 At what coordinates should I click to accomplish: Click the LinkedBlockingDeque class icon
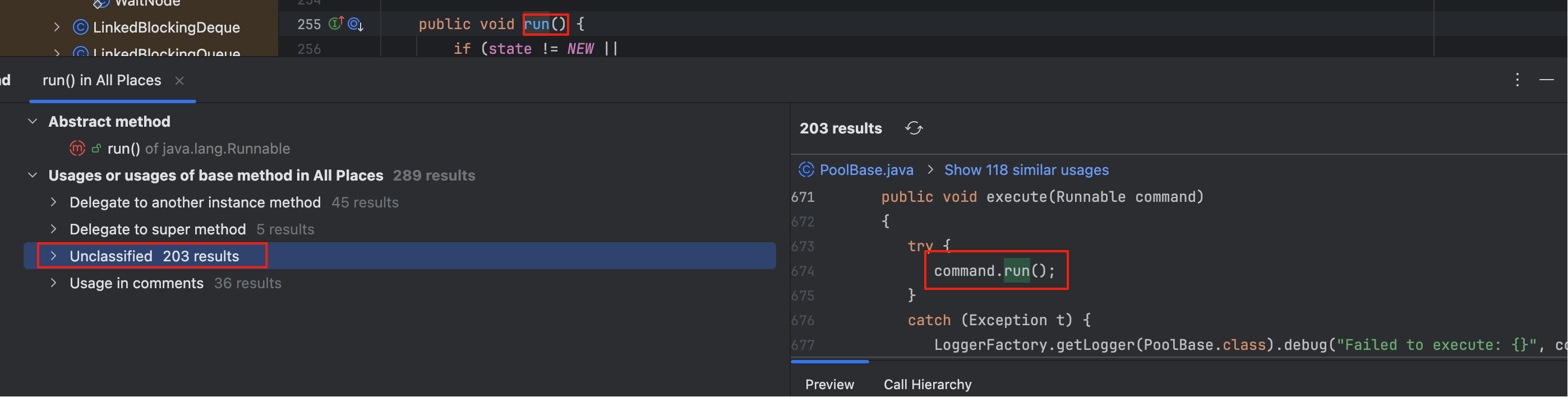(80, 27)
